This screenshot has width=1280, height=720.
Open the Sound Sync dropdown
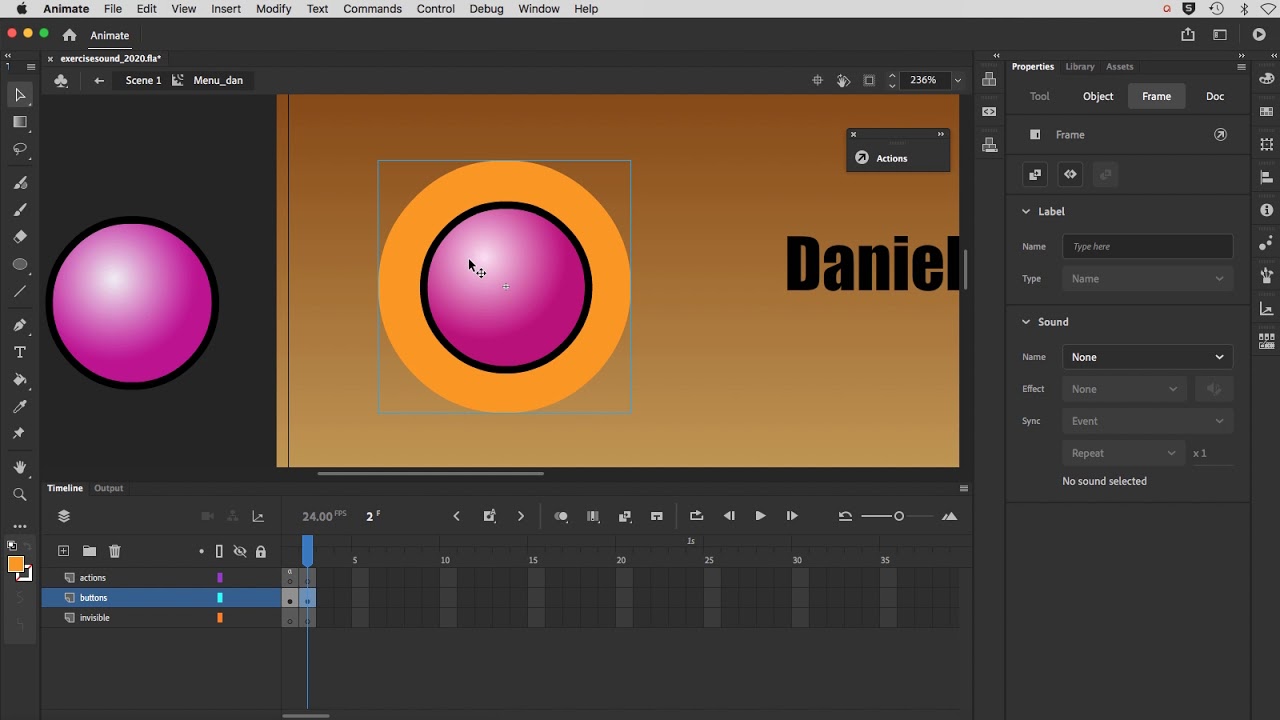point(1147,421)
